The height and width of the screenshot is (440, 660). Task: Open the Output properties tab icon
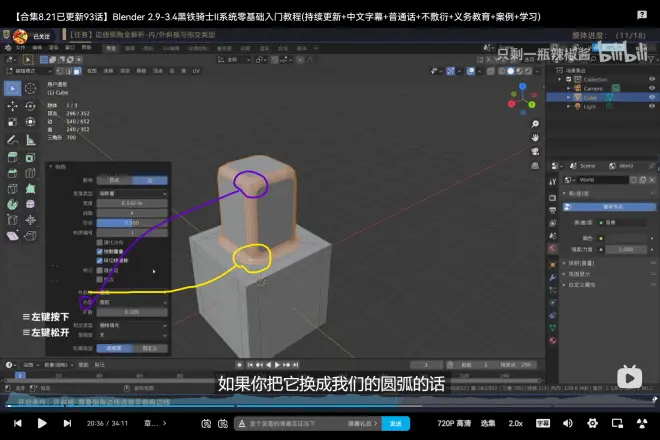552,210
